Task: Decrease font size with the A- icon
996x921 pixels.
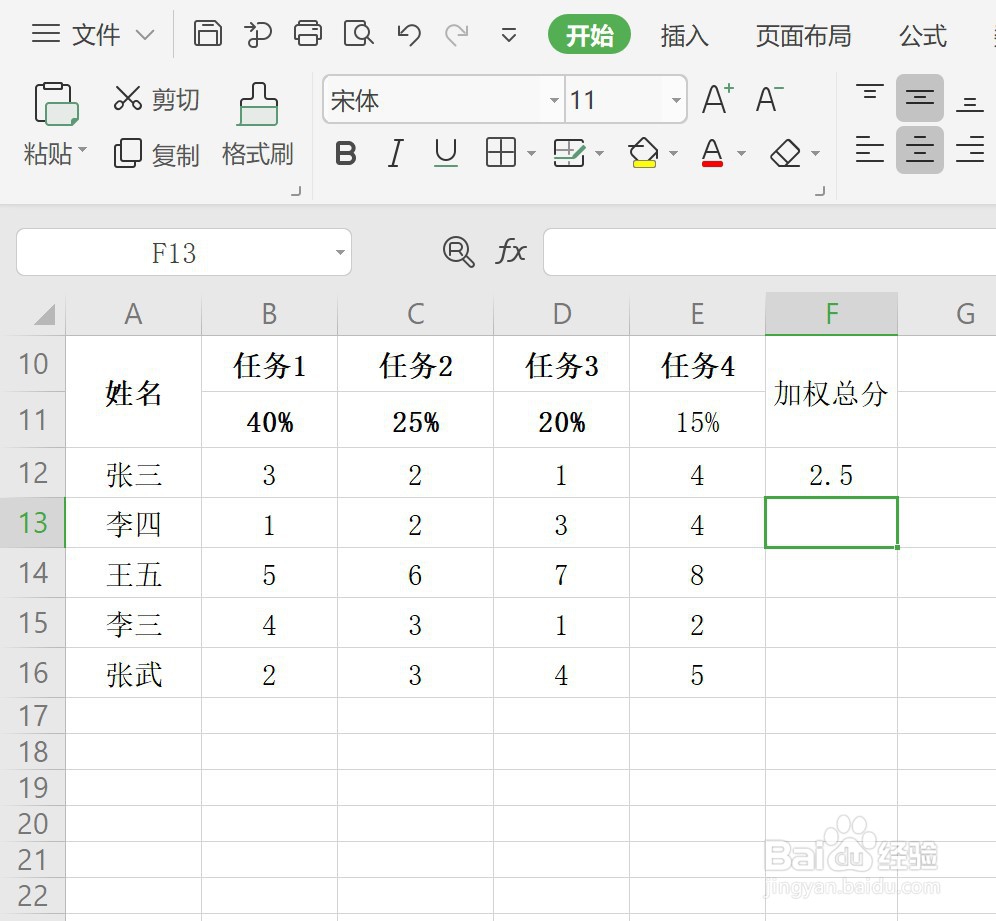Action: (766, 98)
